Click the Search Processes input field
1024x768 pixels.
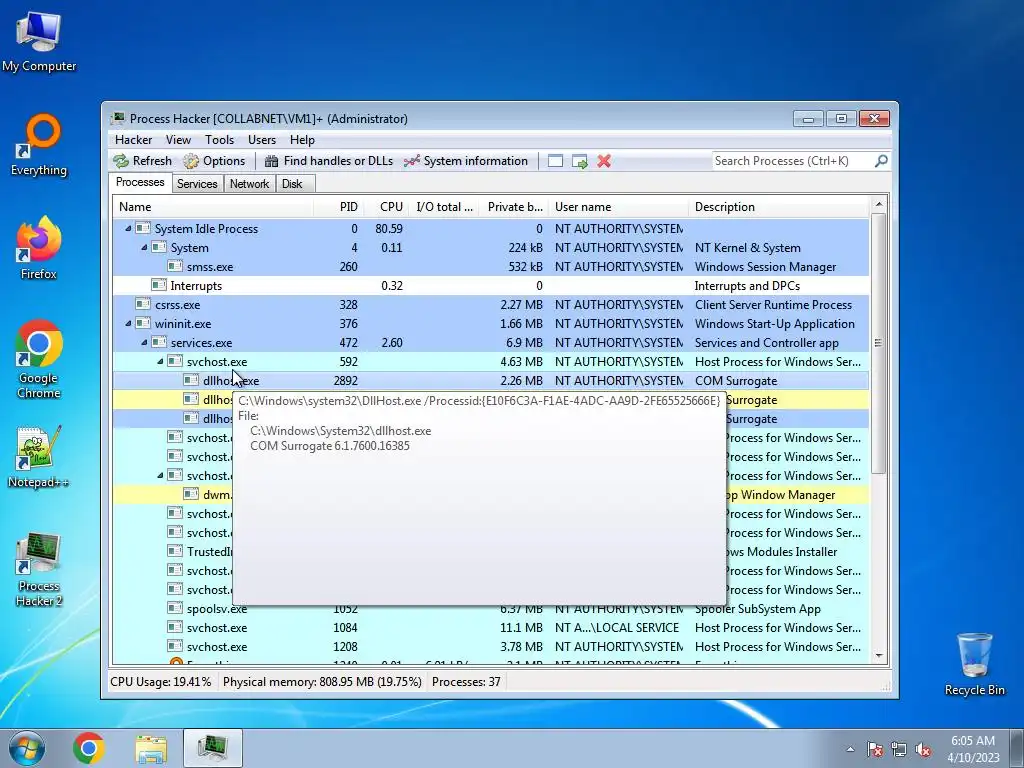pos(793,161)
